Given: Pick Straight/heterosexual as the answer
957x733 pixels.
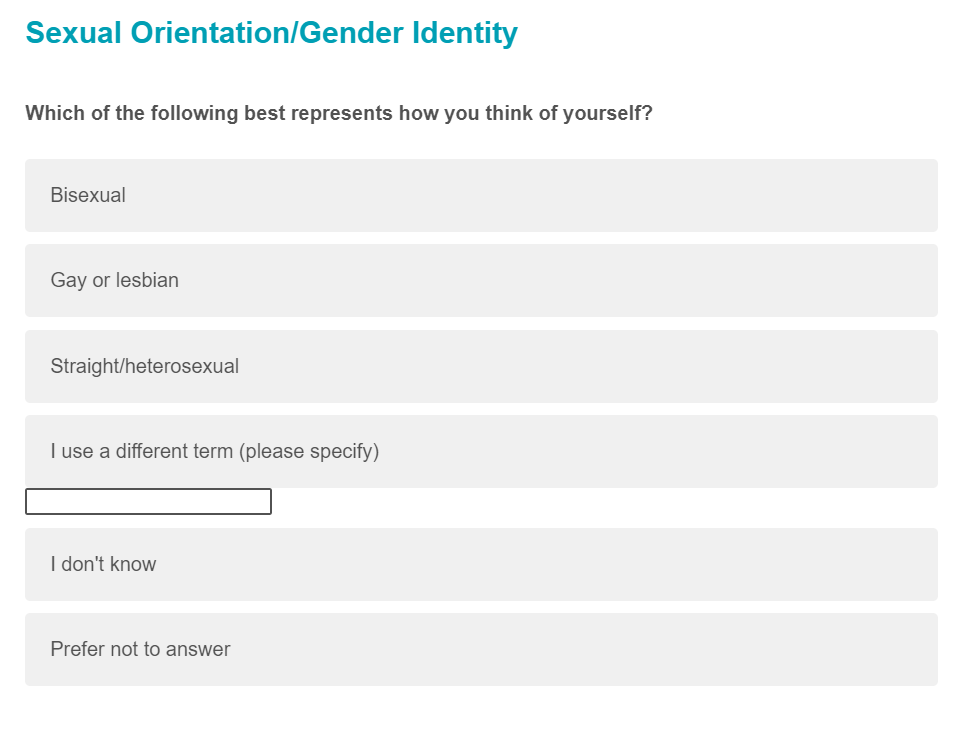Looking at the screenshot, I should click(x=480, y=366).
